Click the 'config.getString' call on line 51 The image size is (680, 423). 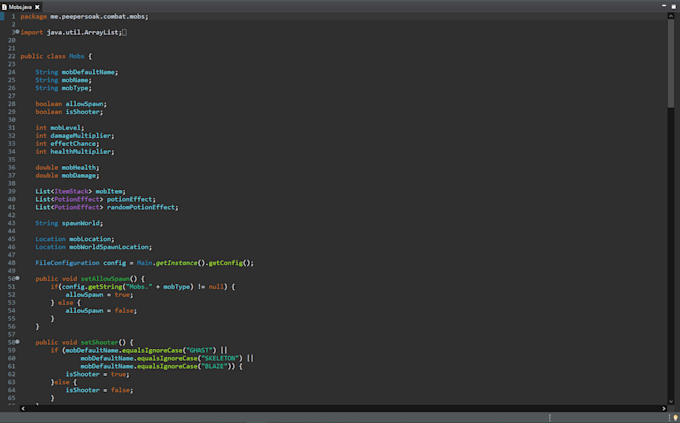tap(92, 287)
